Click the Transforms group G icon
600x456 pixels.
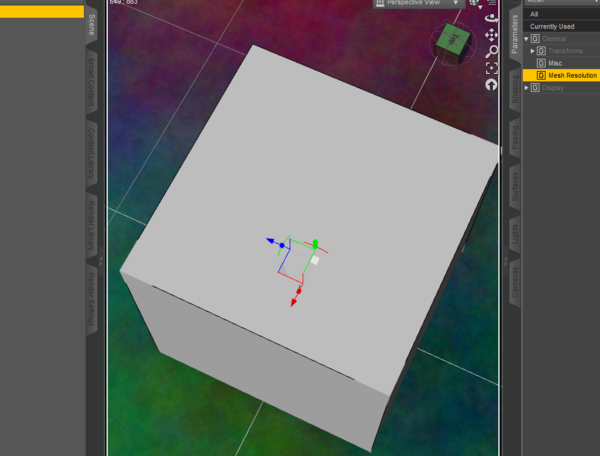(541, 51)
